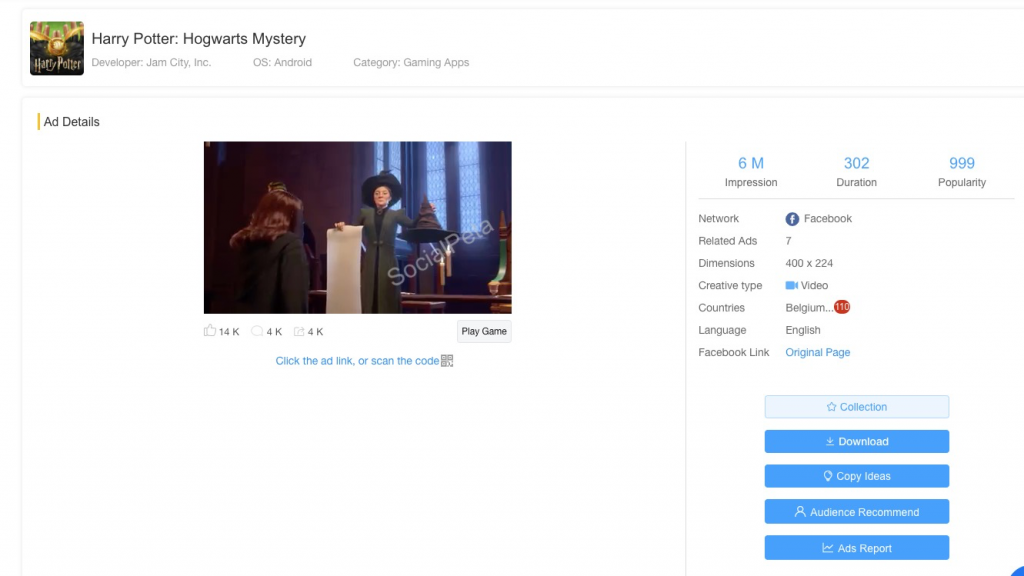Click the Copy Ideas button

(857, 476)
